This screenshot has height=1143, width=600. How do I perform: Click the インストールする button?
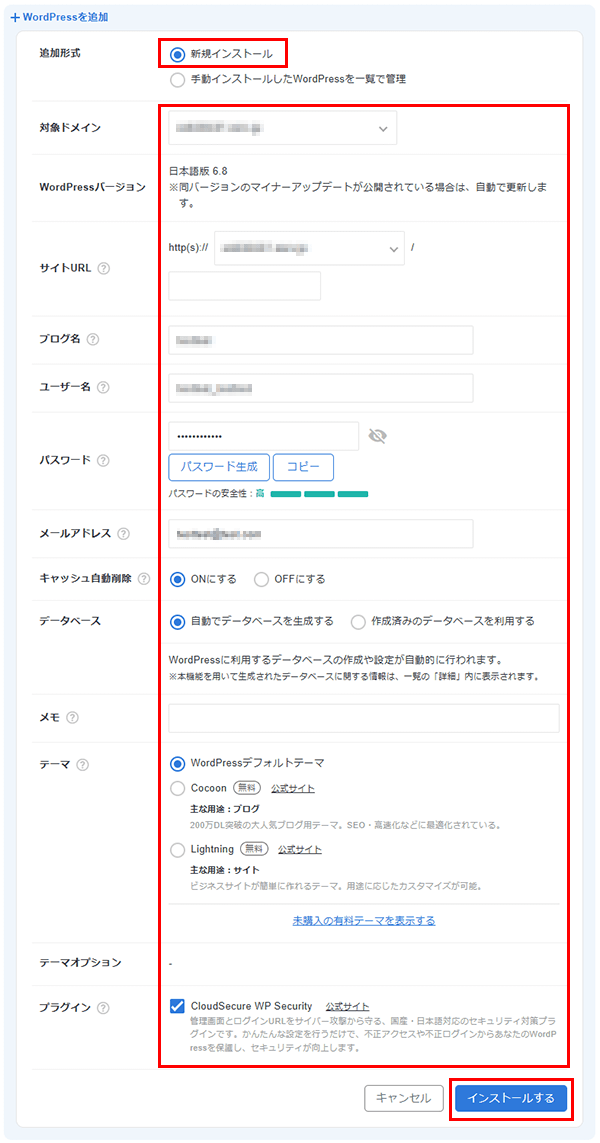pos(511,1098)
